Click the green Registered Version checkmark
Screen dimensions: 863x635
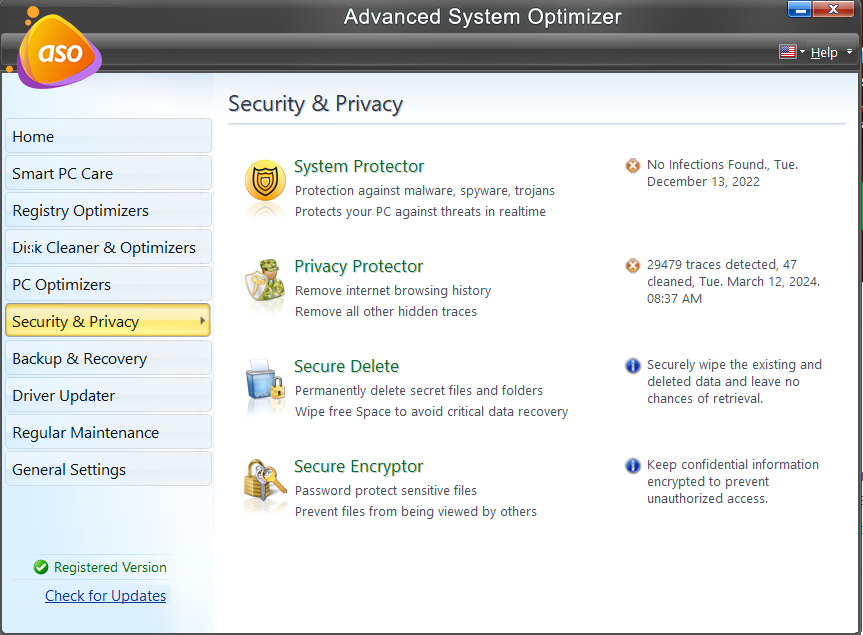click(40, 567)
